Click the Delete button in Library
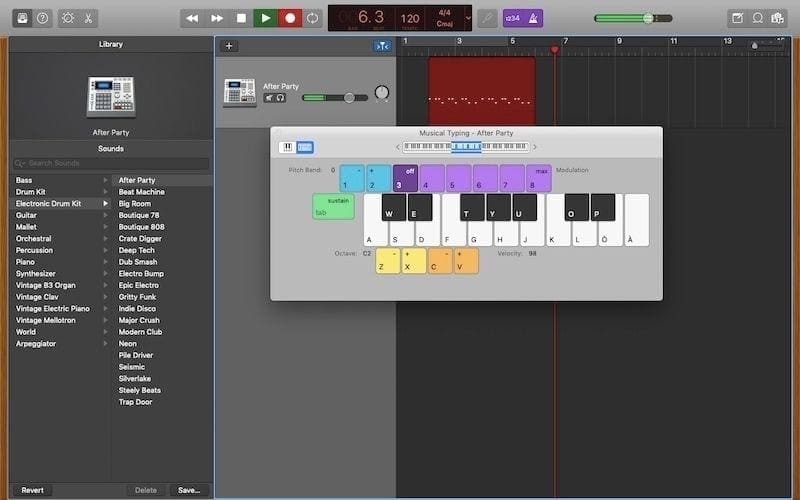The width and height of the screenshot is (800, 500). (146, 490)
